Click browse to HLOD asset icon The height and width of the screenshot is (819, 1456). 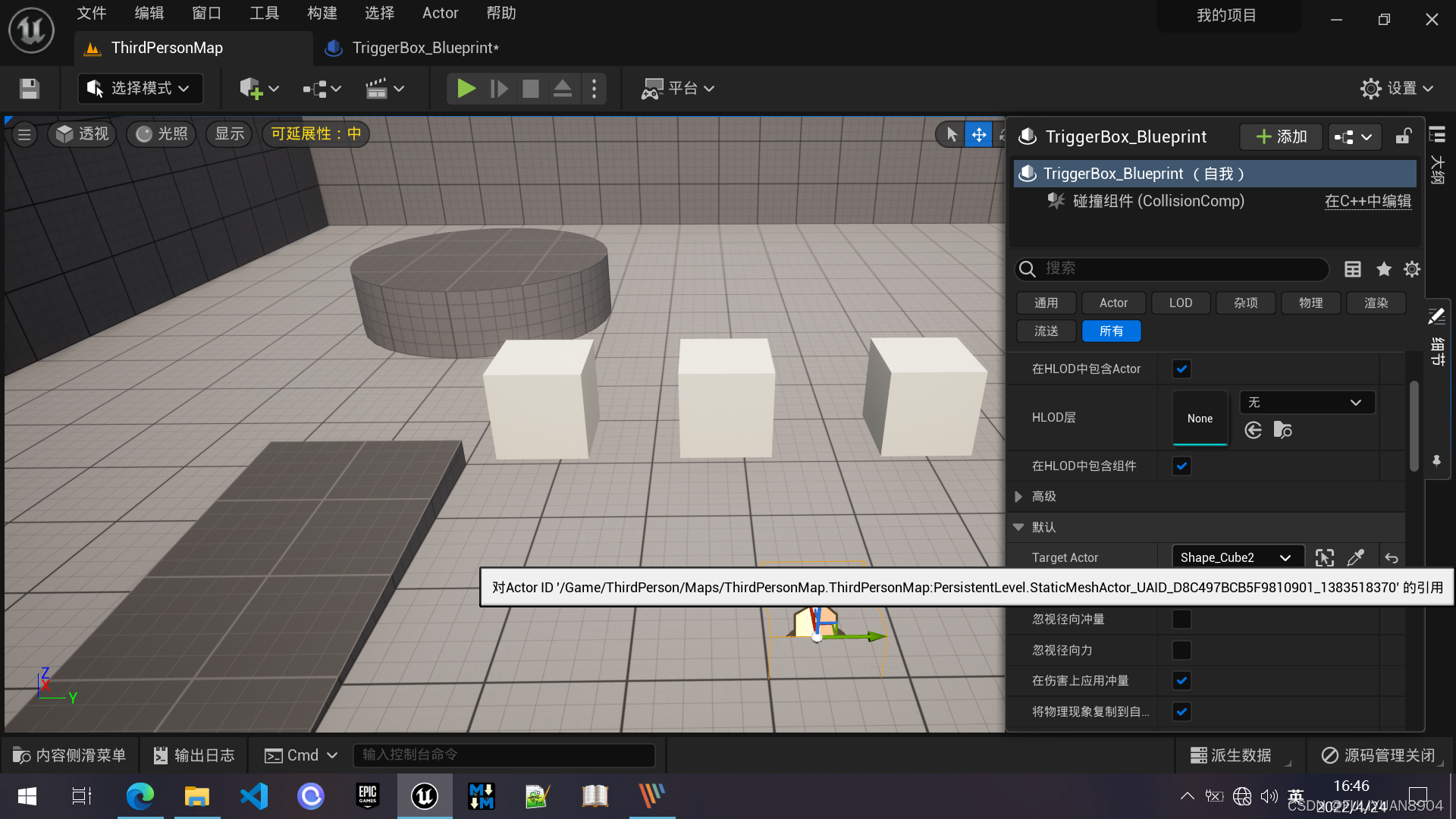1282,430
